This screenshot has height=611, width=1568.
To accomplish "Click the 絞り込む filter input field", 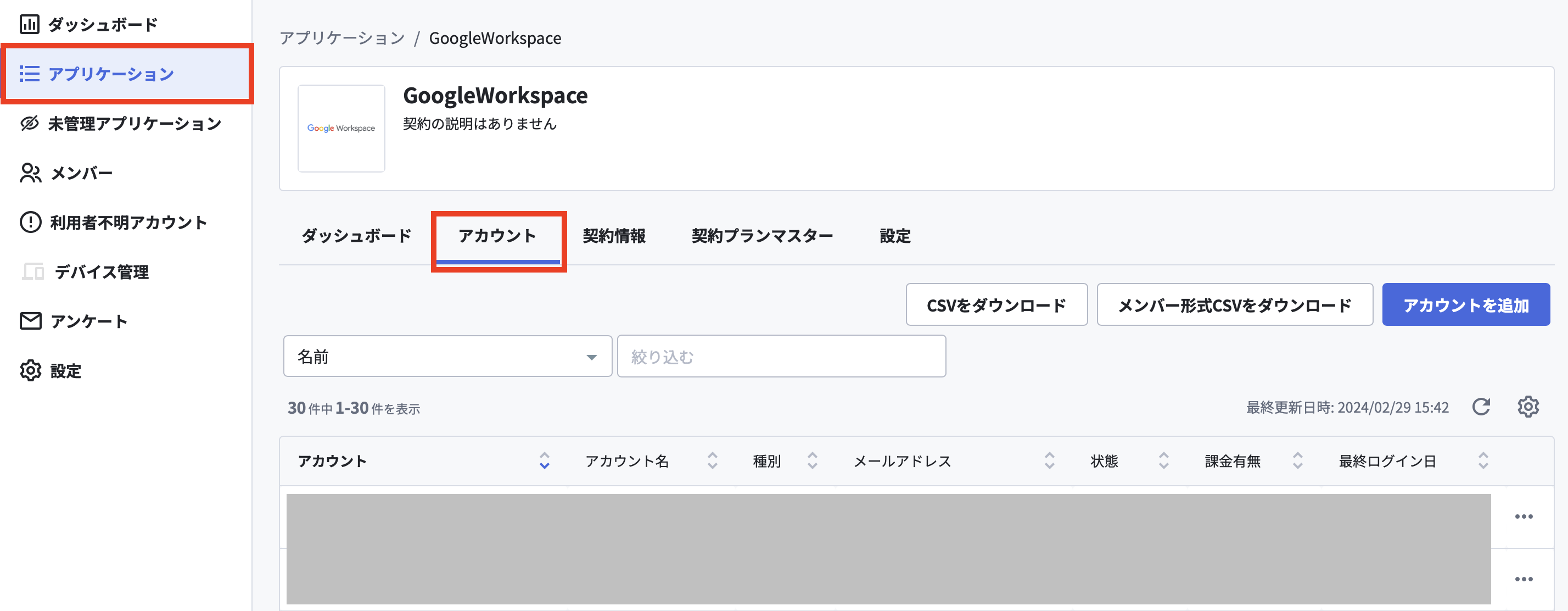I will [x=781, y=357].
